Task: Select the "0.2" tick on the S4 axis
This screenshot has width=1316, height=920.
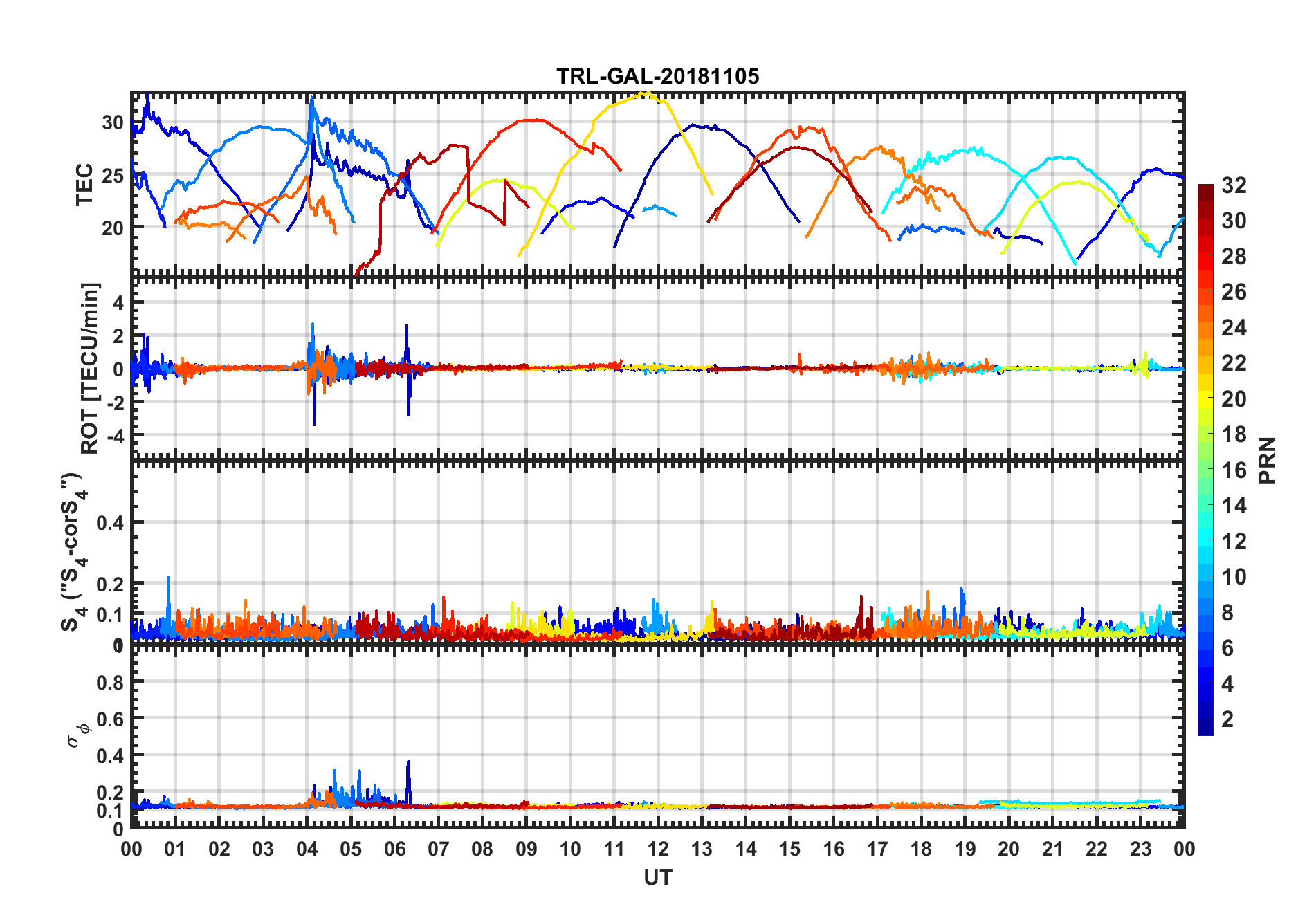Action: coord(110,585)
